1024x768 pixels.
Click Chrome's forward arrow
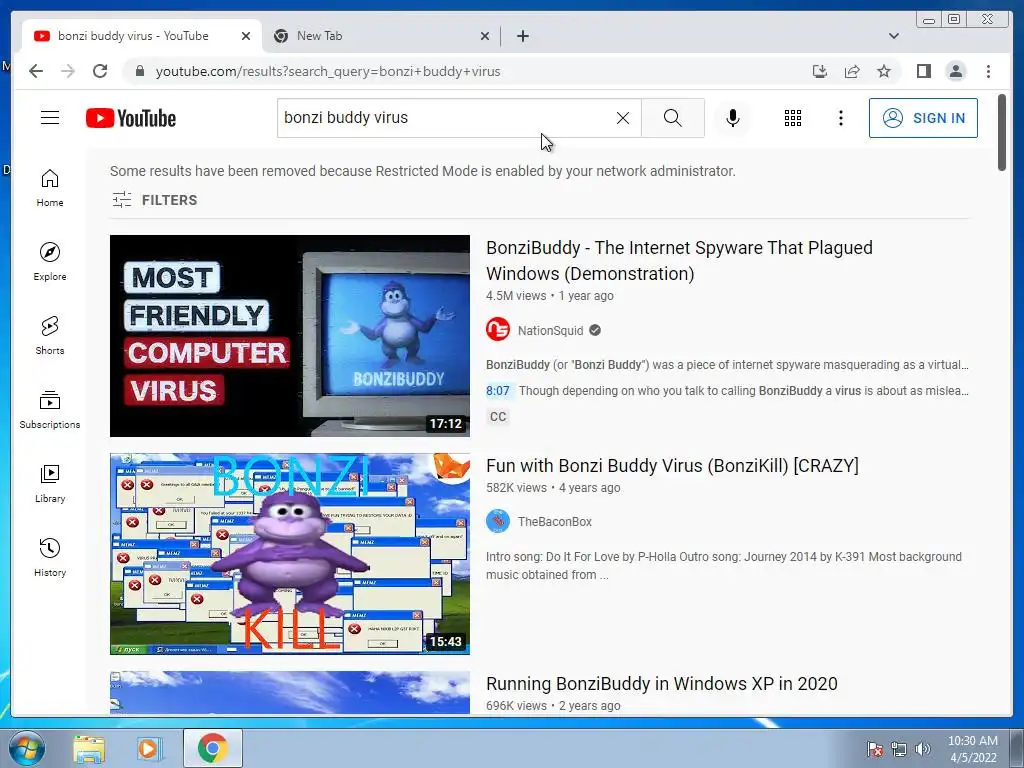pos(68,71)
